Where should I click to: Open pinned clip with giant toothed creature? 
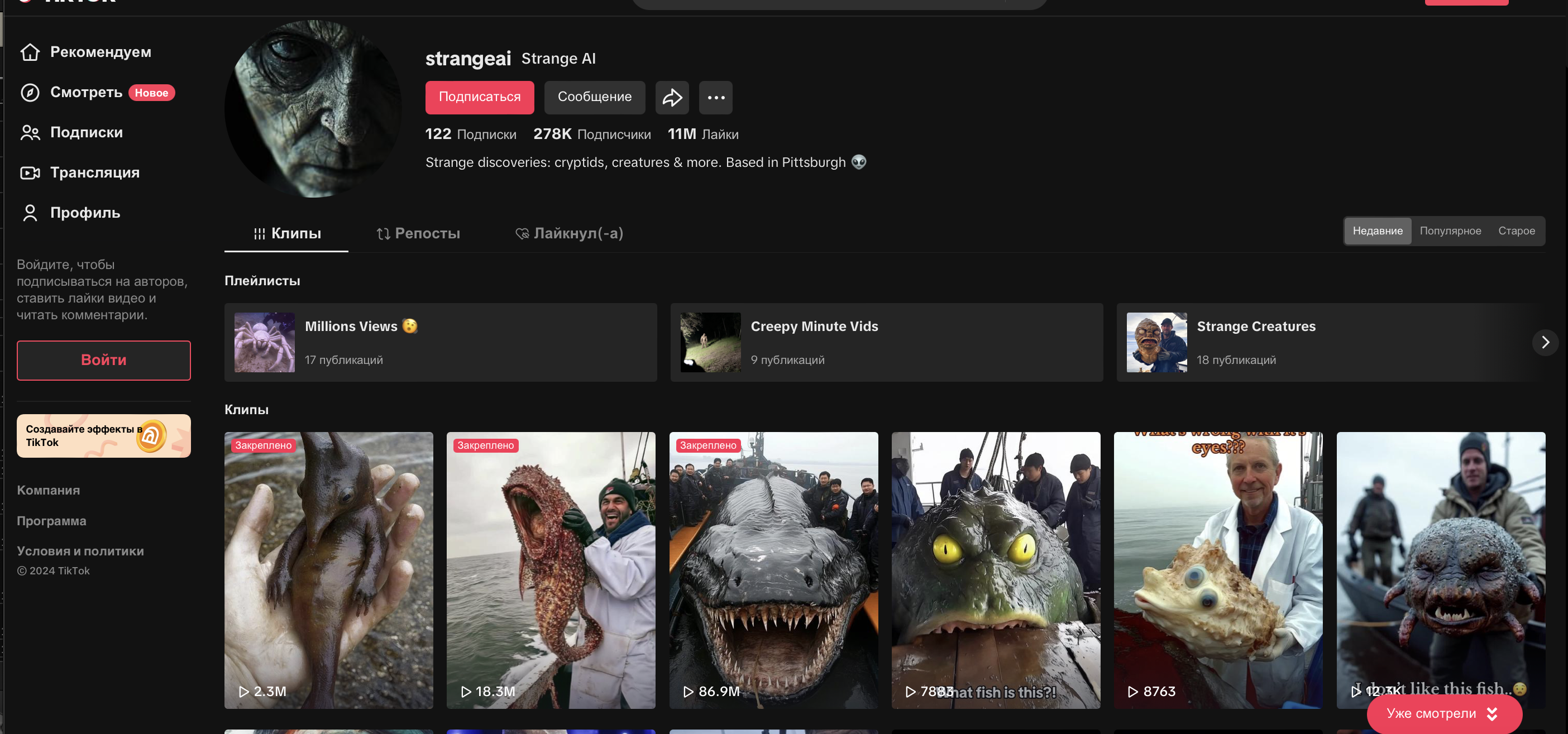773,570
